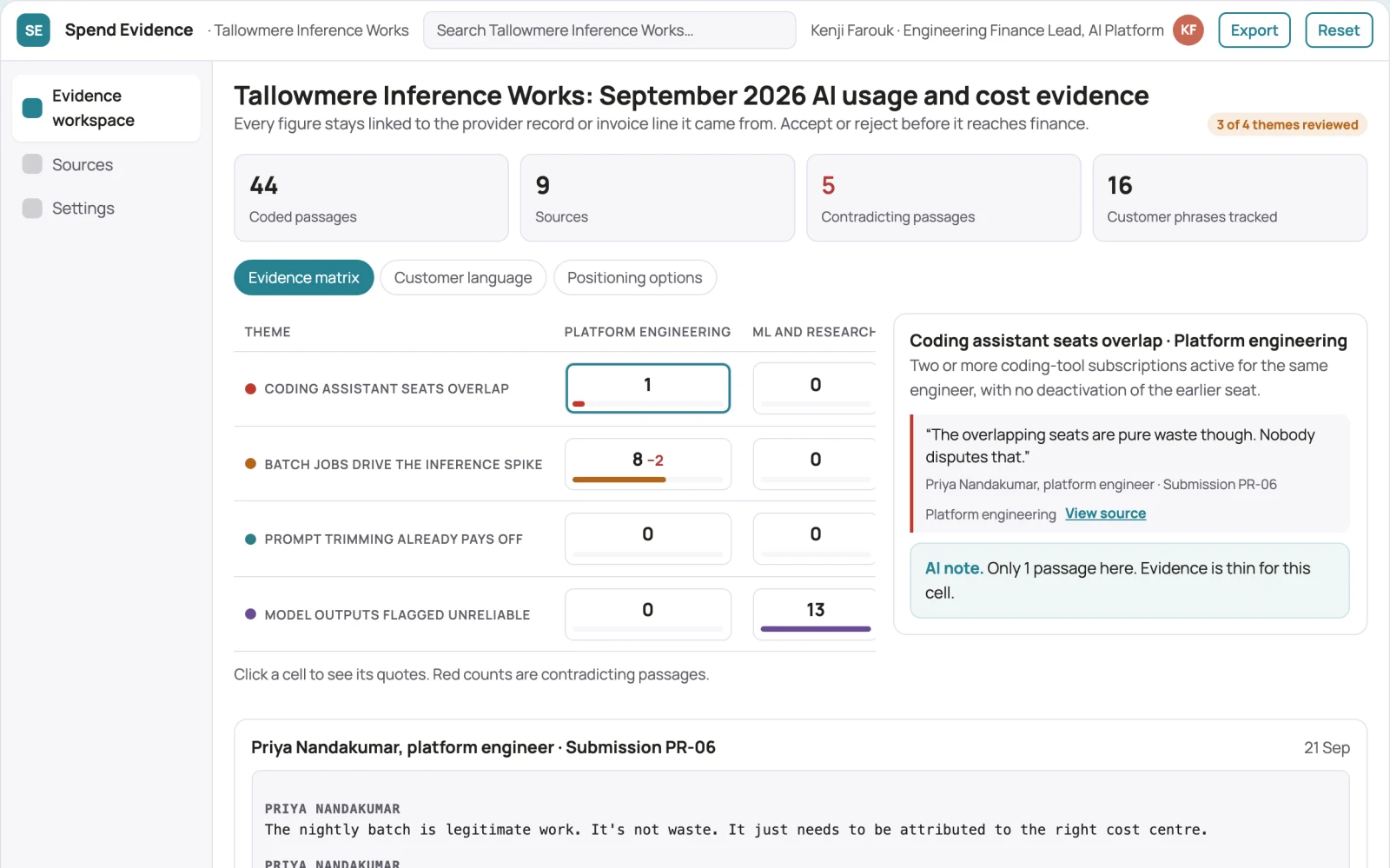Image resolution: width=1390 pixels, height=868 pixels.
Task: Select Prompt trimming ML and Research cell
Action: pos(814,539)
